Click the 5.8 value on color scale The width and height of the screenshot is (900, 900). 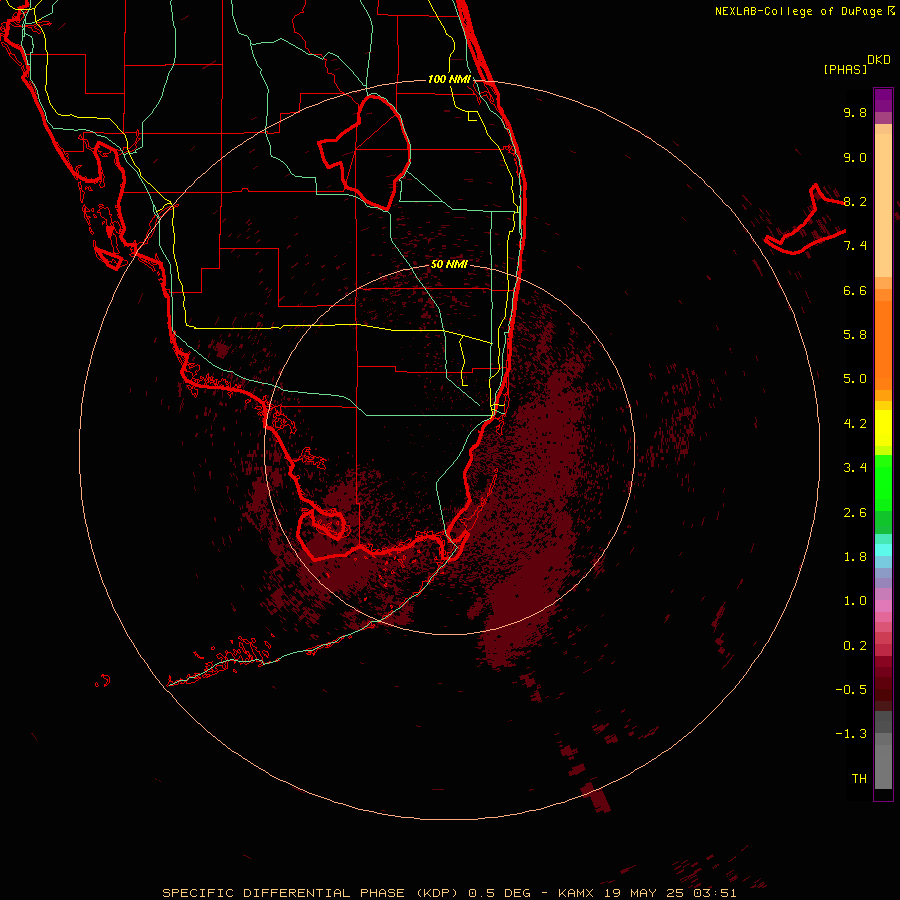pos(855,335)
